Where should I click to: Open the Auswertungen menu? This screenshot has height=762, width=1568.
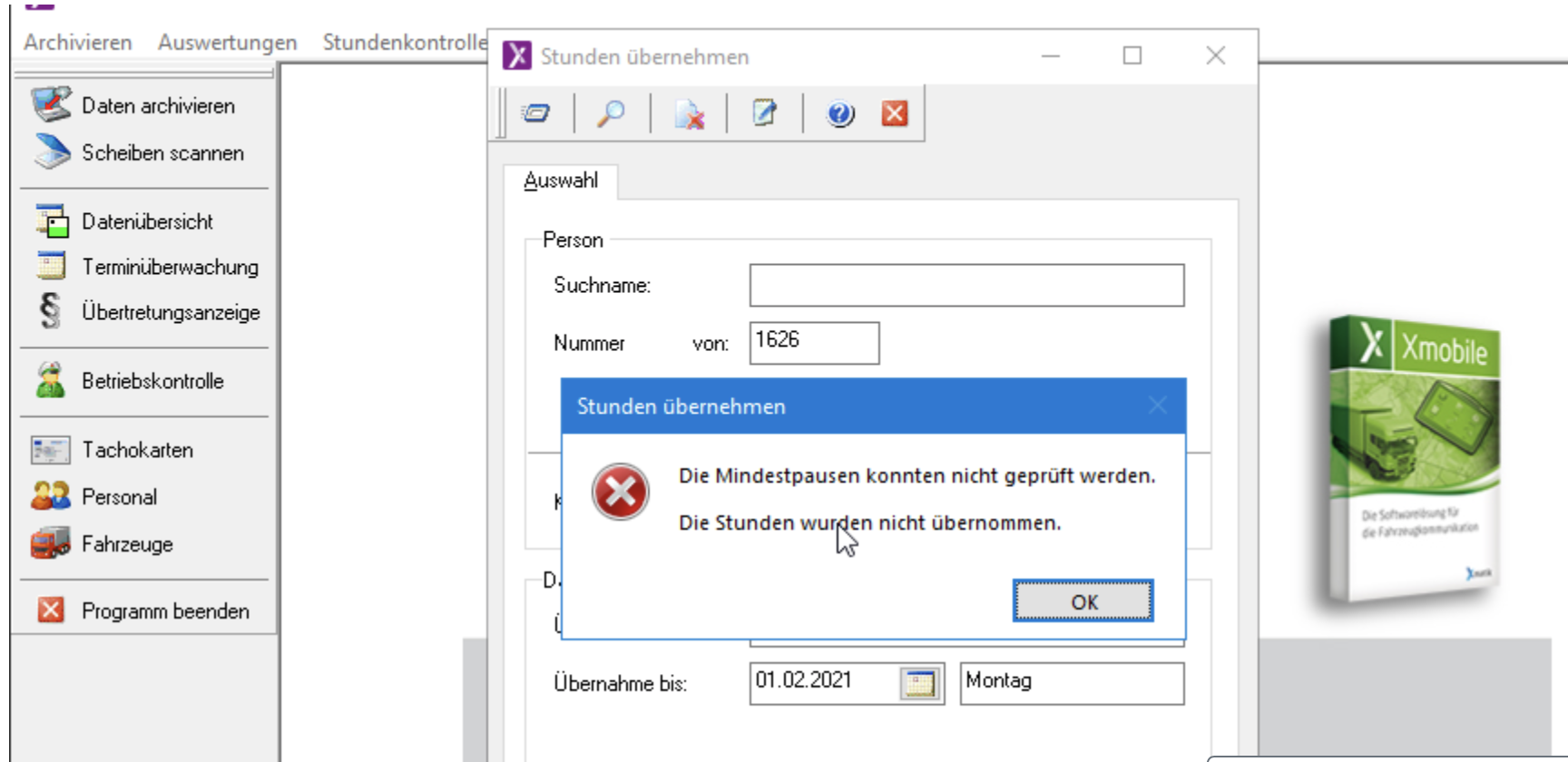227,43
